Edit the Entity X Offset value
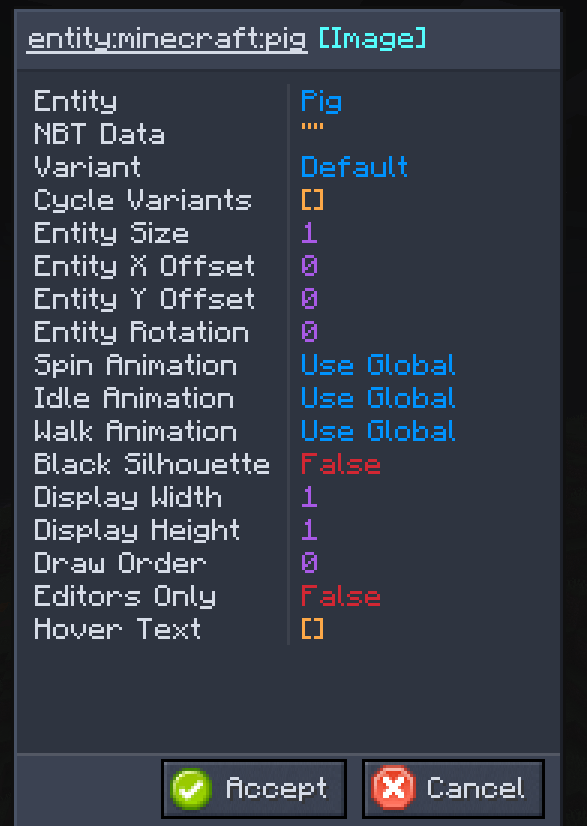Image resolution: width=587 pixels, height=826 pixels. pos(309,266)
